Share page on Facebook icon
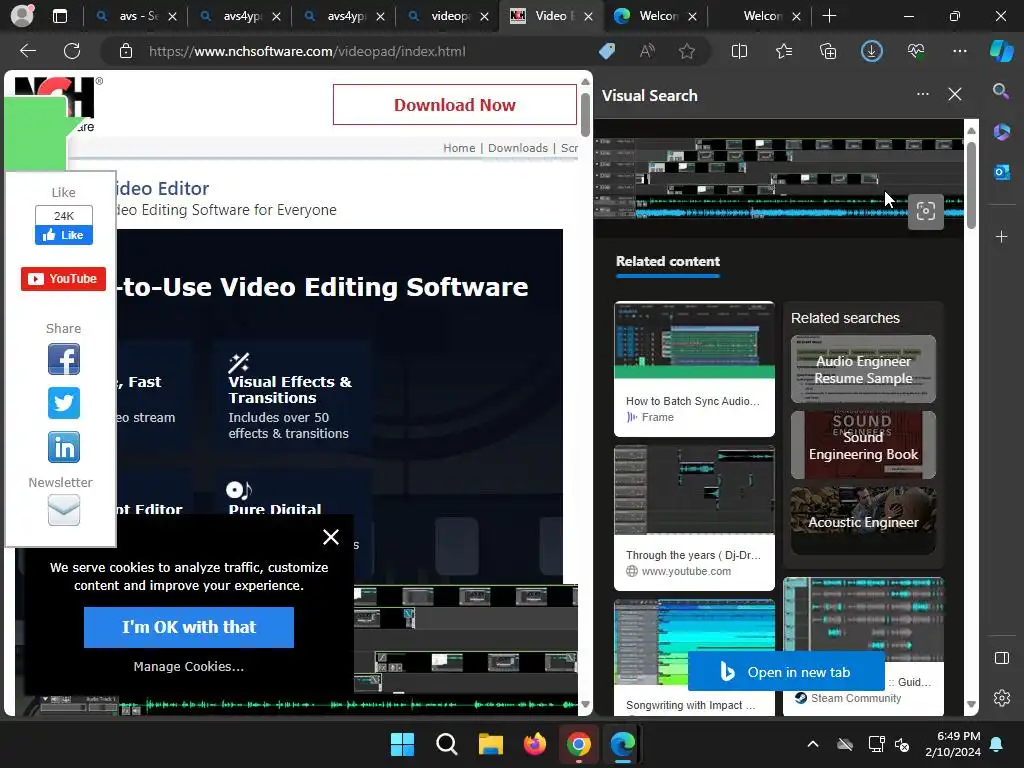Viewport: 1024px width, 768px height. [63, 359]
